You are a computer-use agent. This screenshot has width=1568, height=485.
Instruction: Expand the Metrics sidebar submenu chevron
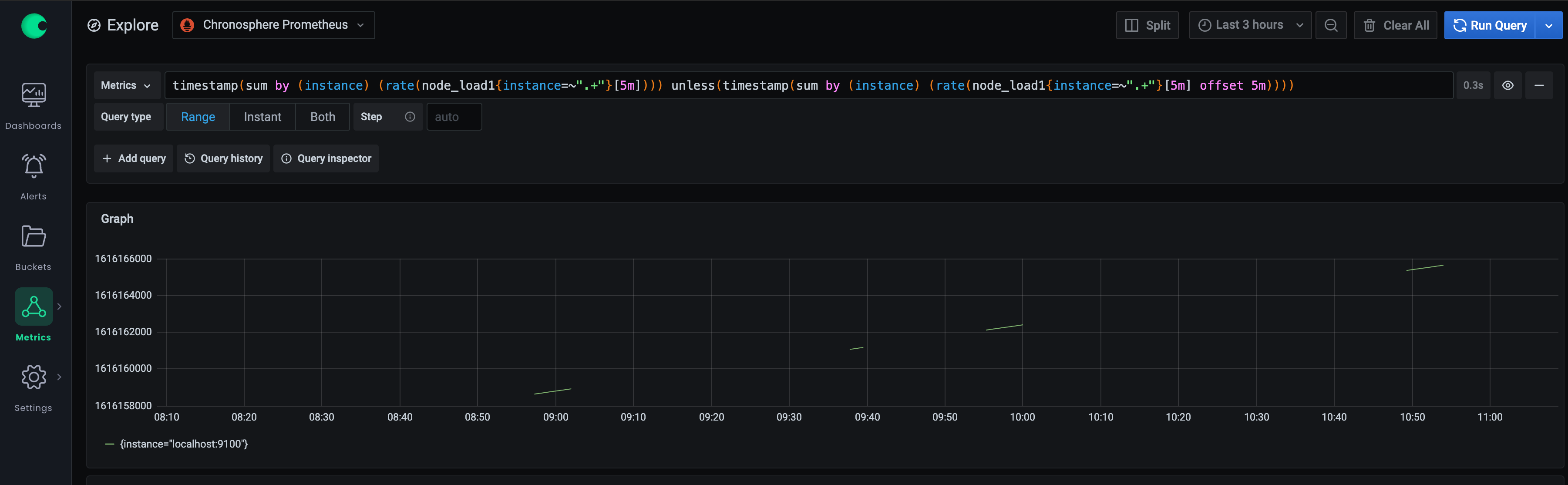pyautogui.click(x=59, y=306)
